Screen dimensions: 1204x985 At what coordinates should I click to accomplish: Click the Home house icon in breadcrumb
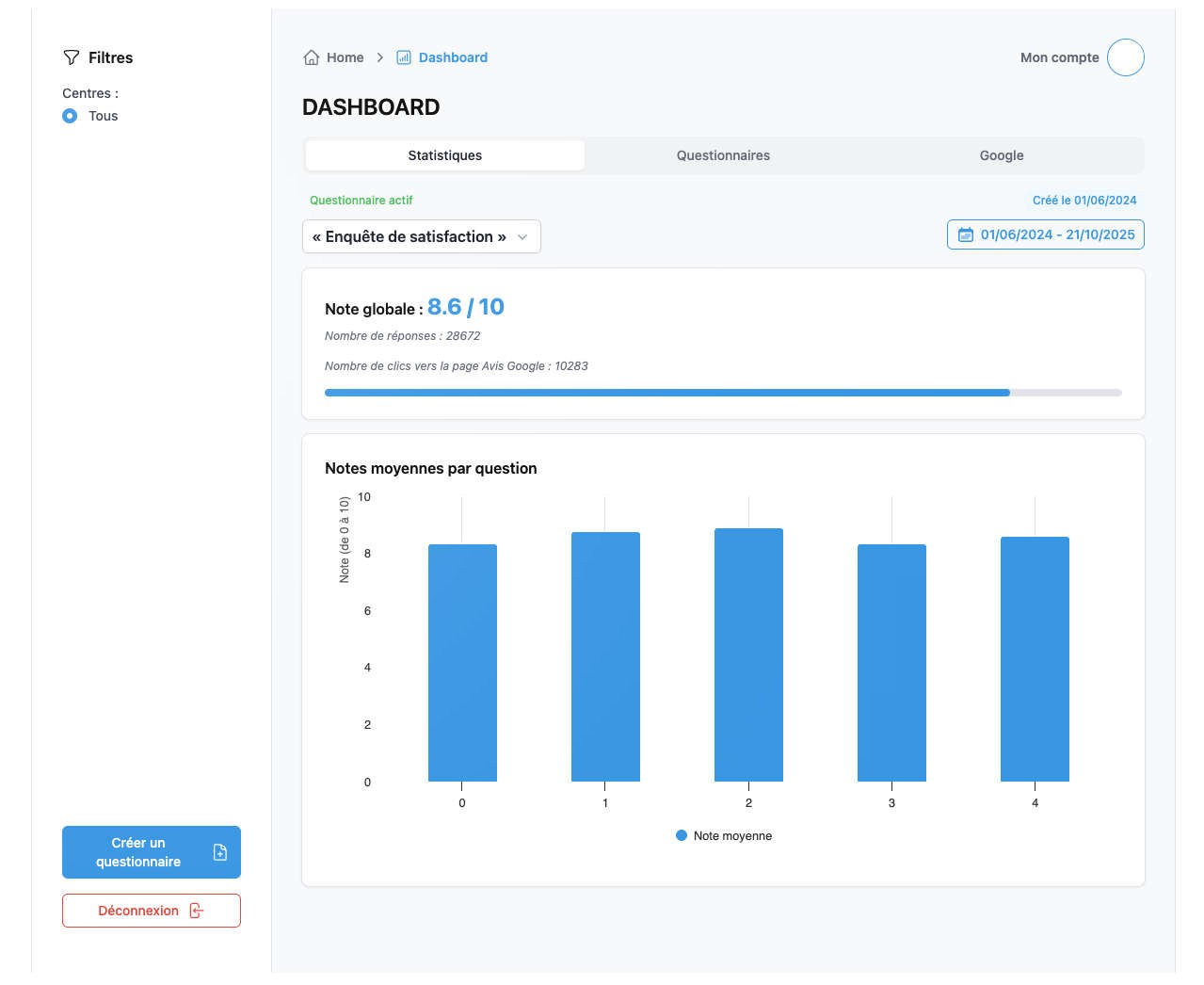[x=312, y=57]
